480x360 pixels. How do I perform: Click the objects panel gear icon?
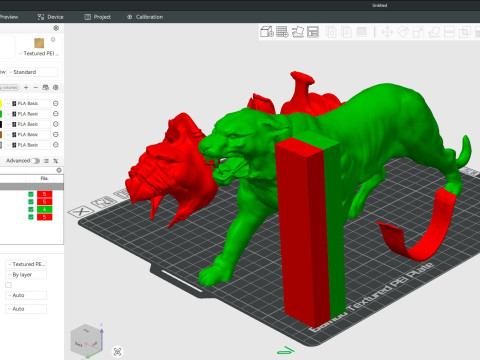tap(59, 170)
